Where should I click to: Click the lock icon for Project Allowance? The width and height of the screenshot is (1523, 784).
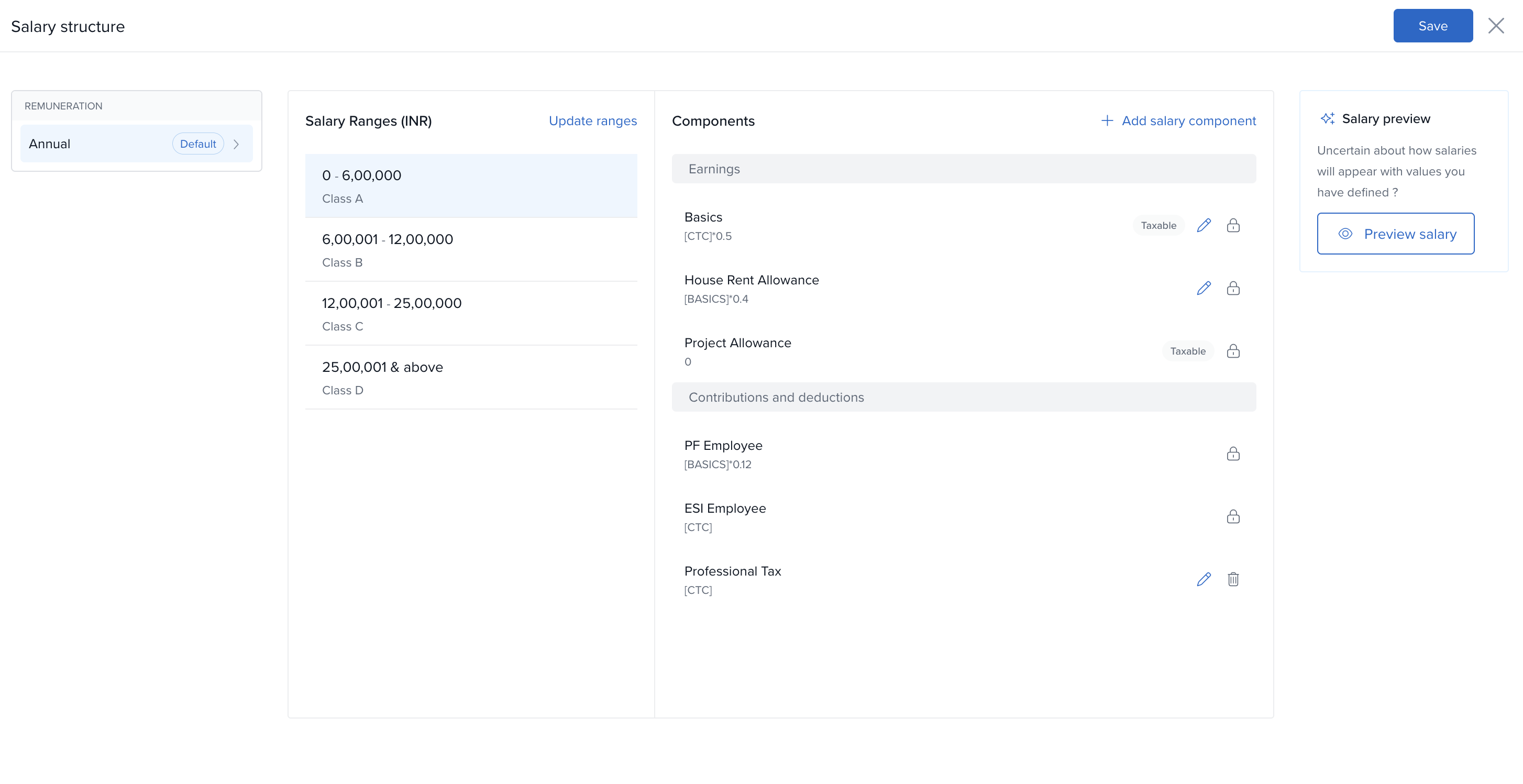click(1233, 351)
